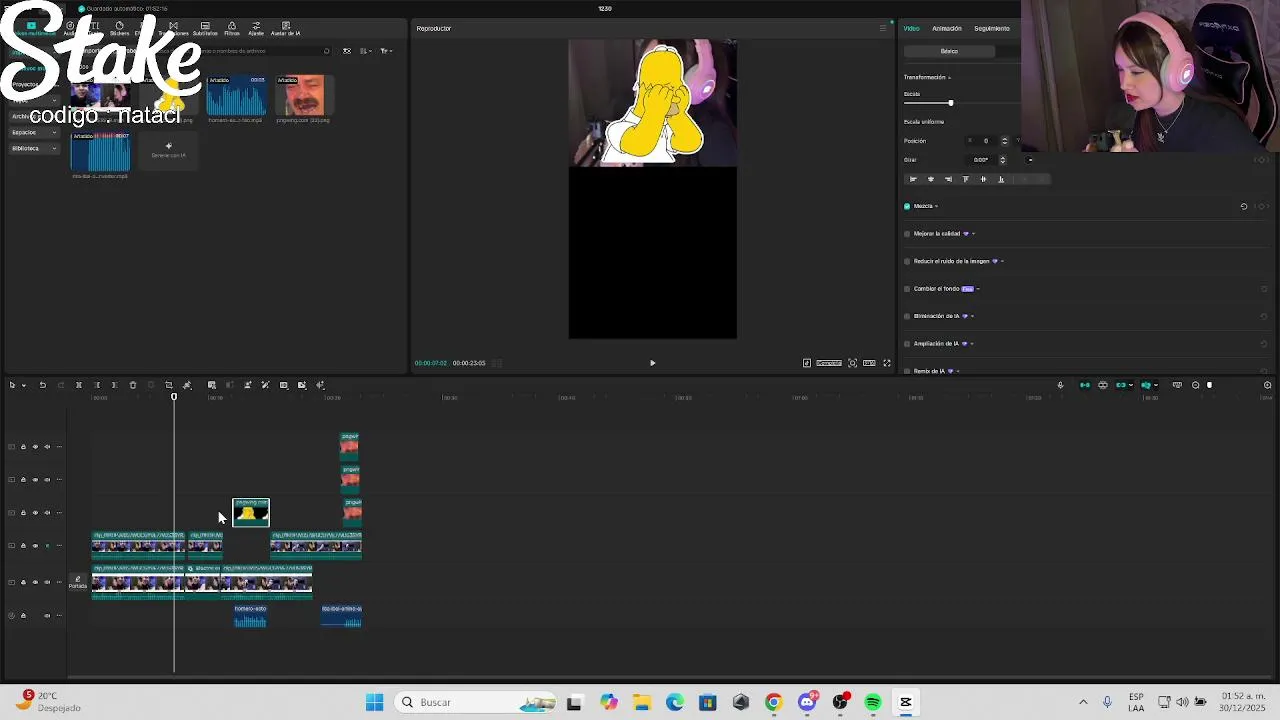Switch to the Animación tab
The width and height of the screenshot is (1280, 720).
point(947,28)
